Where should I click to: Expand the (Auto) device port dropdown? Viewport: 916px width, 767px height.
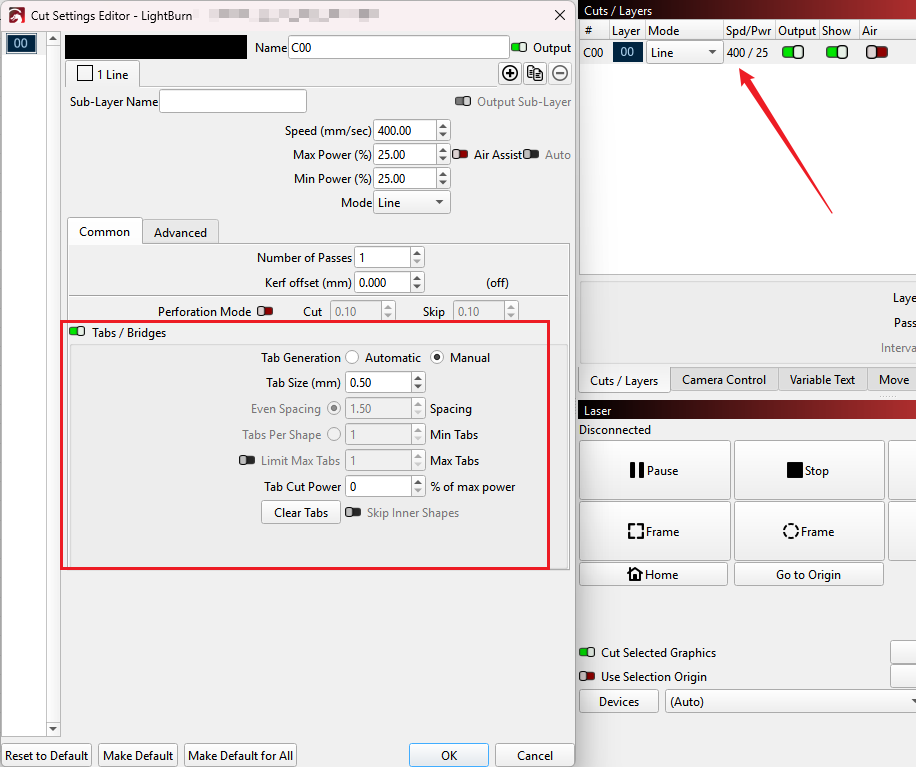790,702
